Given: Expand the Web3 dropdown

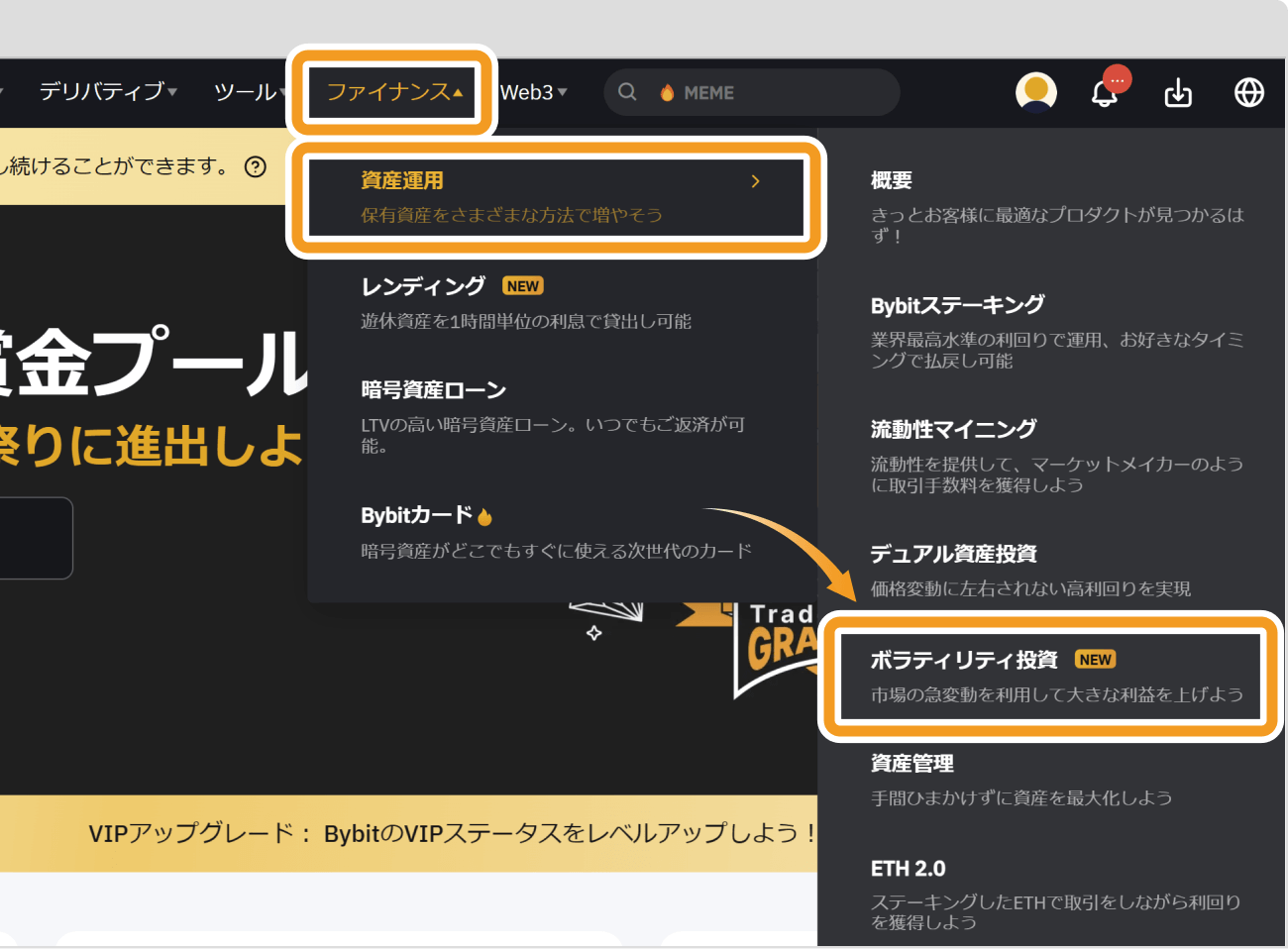Looking at the screenshot, I should [x=533, y=92].
